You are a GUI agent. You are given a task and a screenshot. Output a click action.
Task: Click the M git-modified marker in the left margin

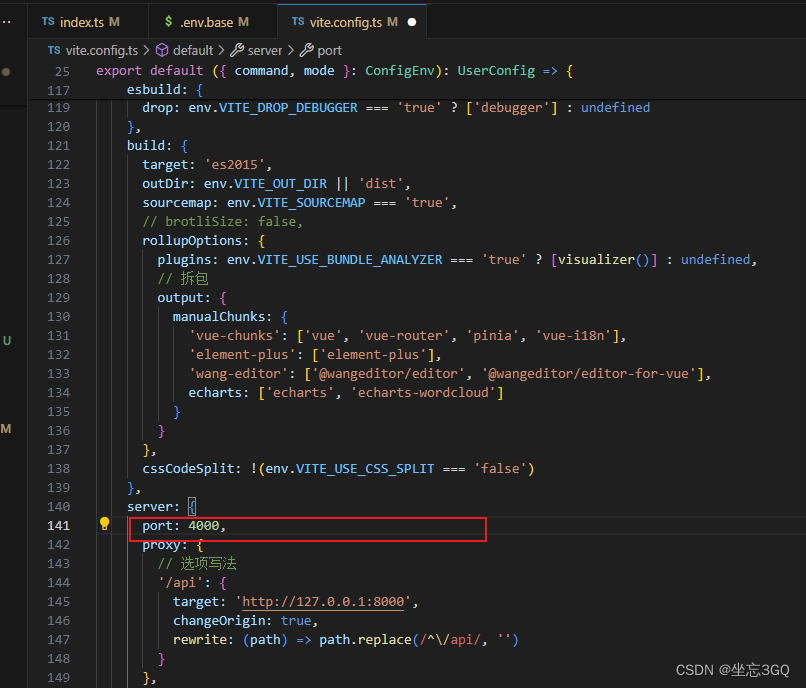coord(6,428)
